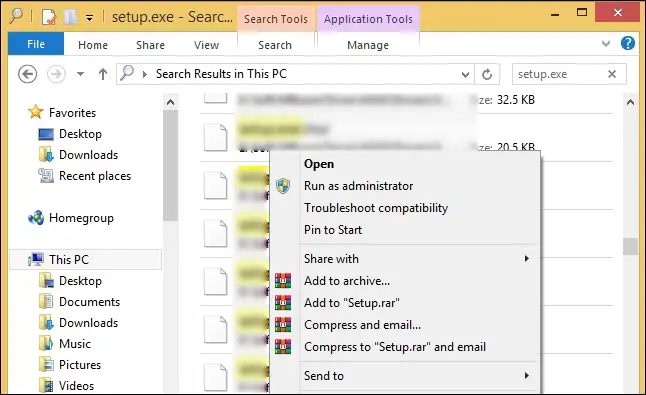Click the Back navigation arrow
The width and height of the screenshot is (646, 395).
[x=28, y=74]
